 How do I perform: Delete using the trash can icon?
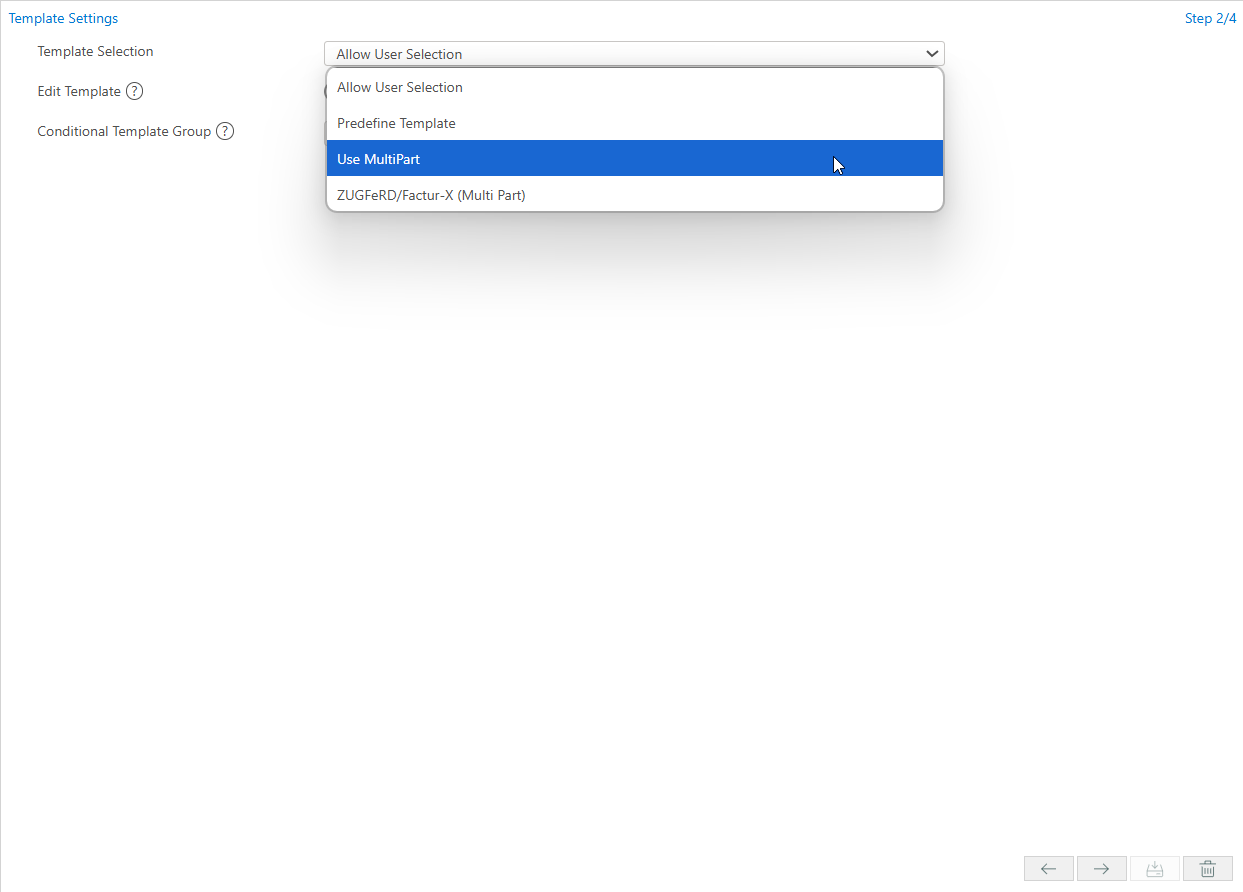1207,869
